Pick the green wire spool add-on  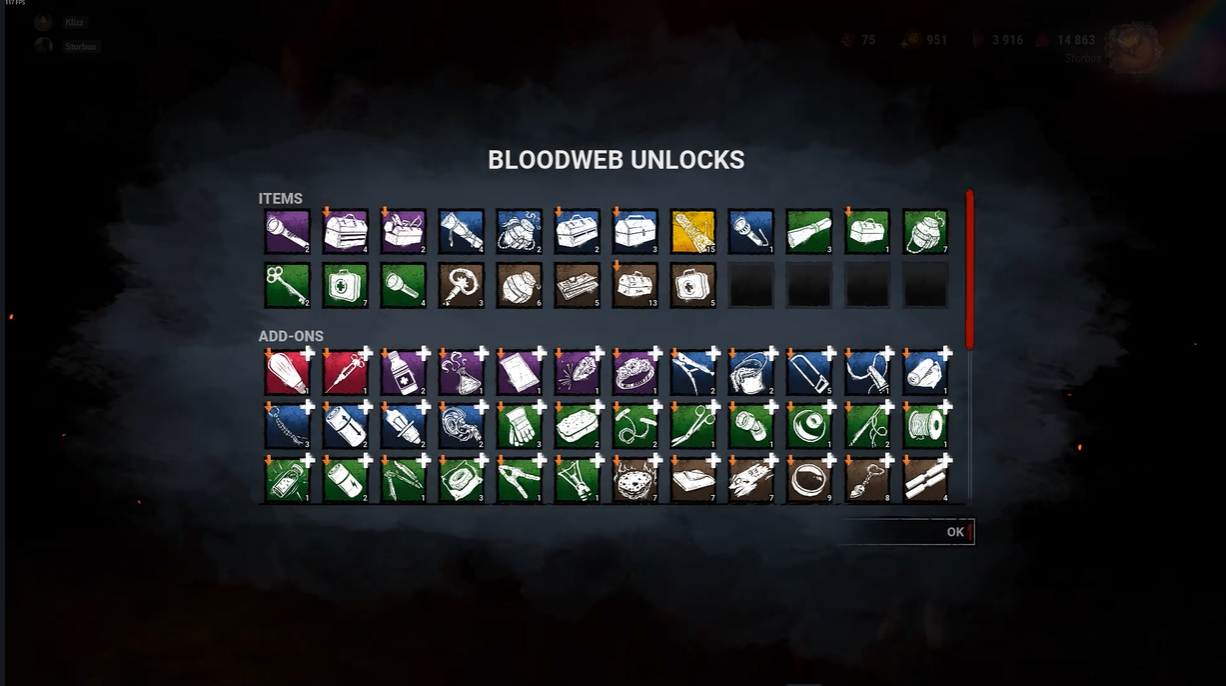click(925, 426)
